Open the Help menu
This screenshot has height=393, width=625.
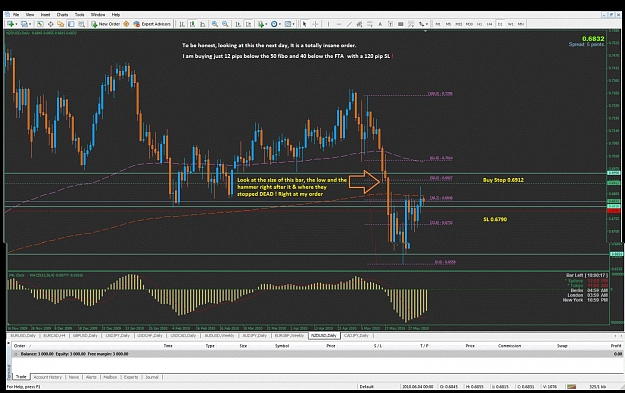point(116,15)
